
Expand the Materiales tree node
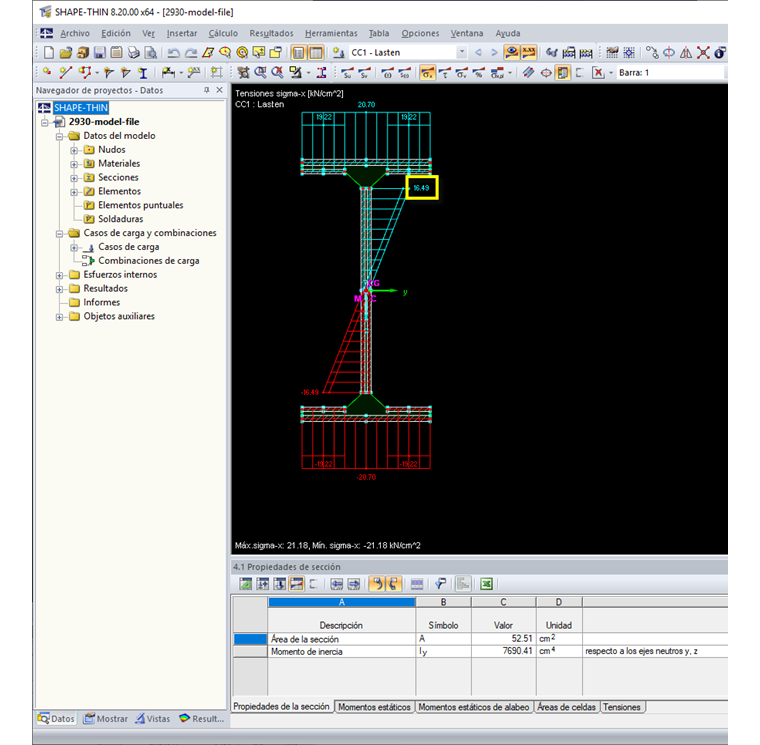pos(74,164)
